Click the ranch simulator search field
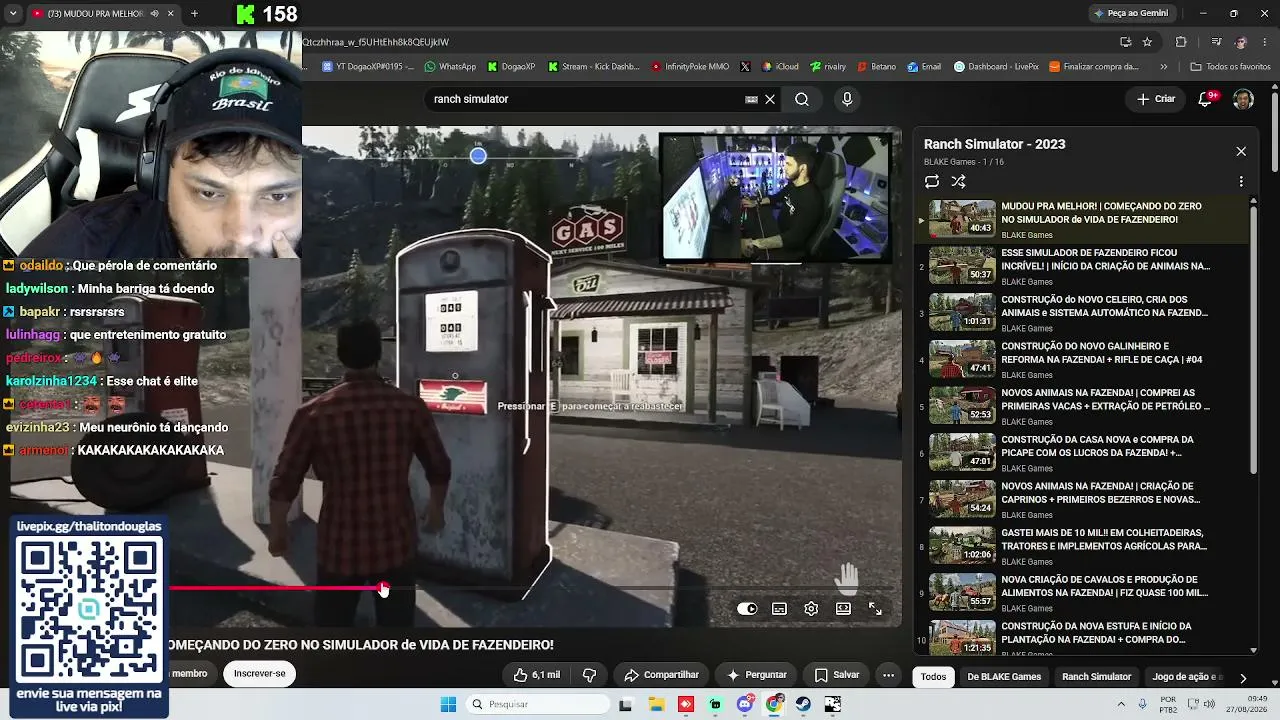1280x720 pixels. 585,99
